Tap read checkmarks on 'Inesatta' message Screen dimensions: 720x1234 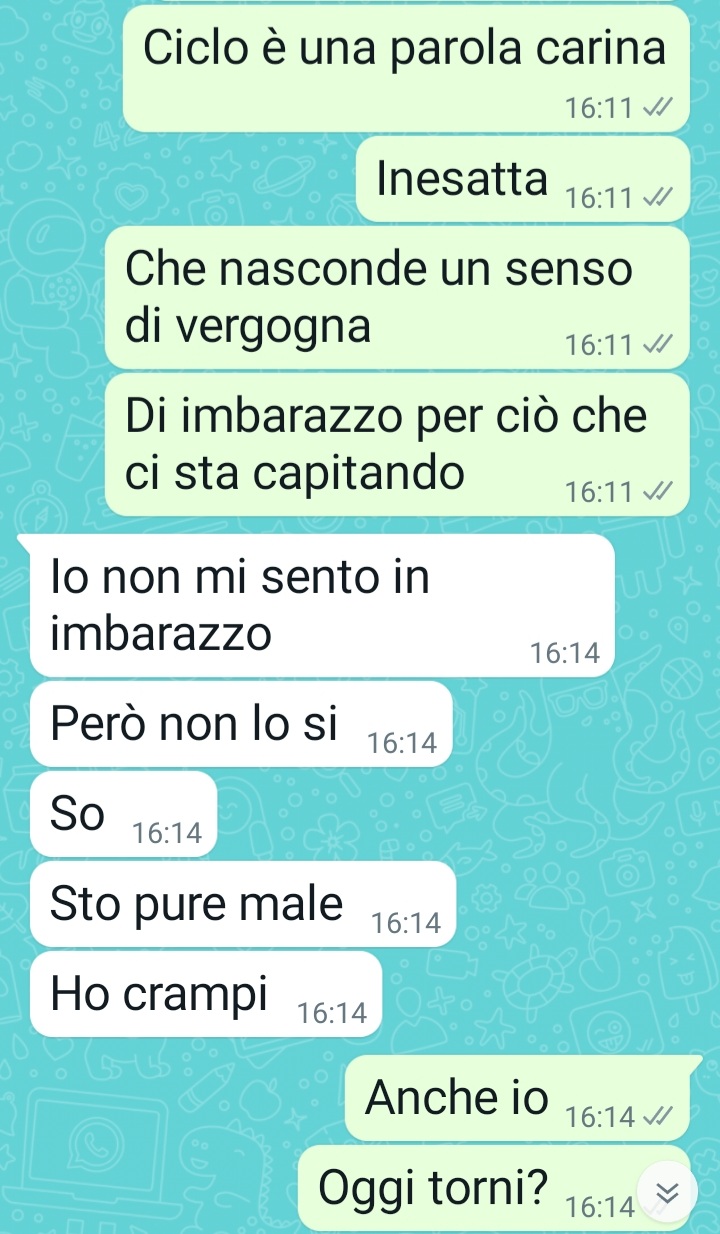coord(656,199)
